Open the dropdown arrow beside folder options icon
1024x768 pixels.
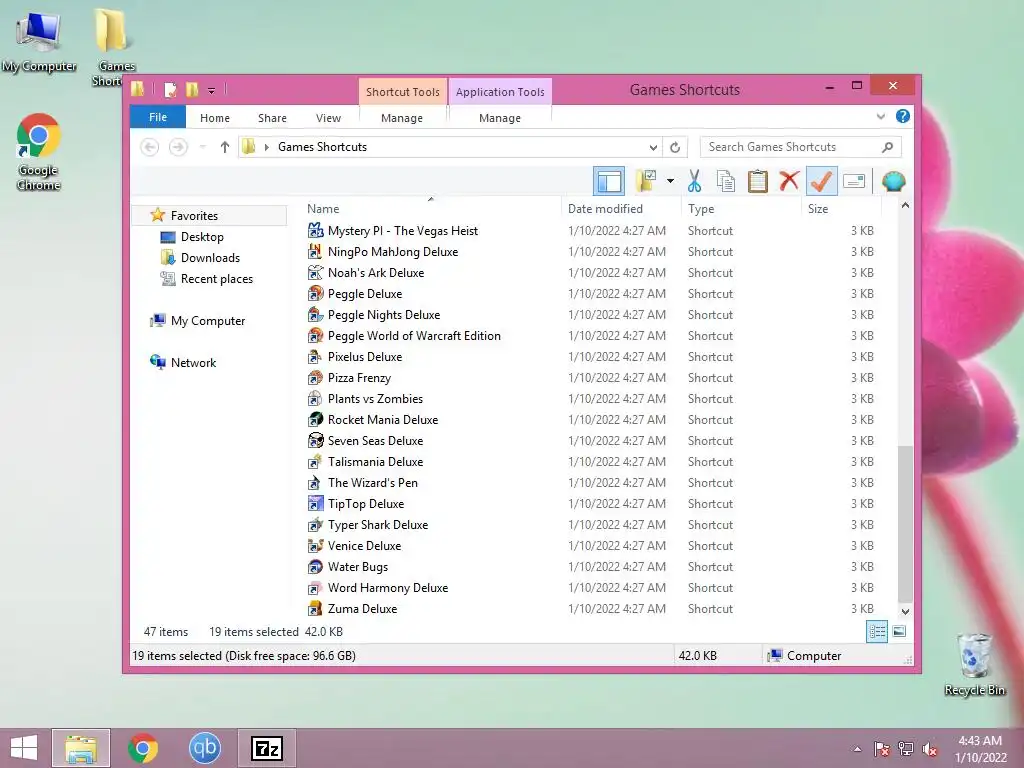(670, 181)
